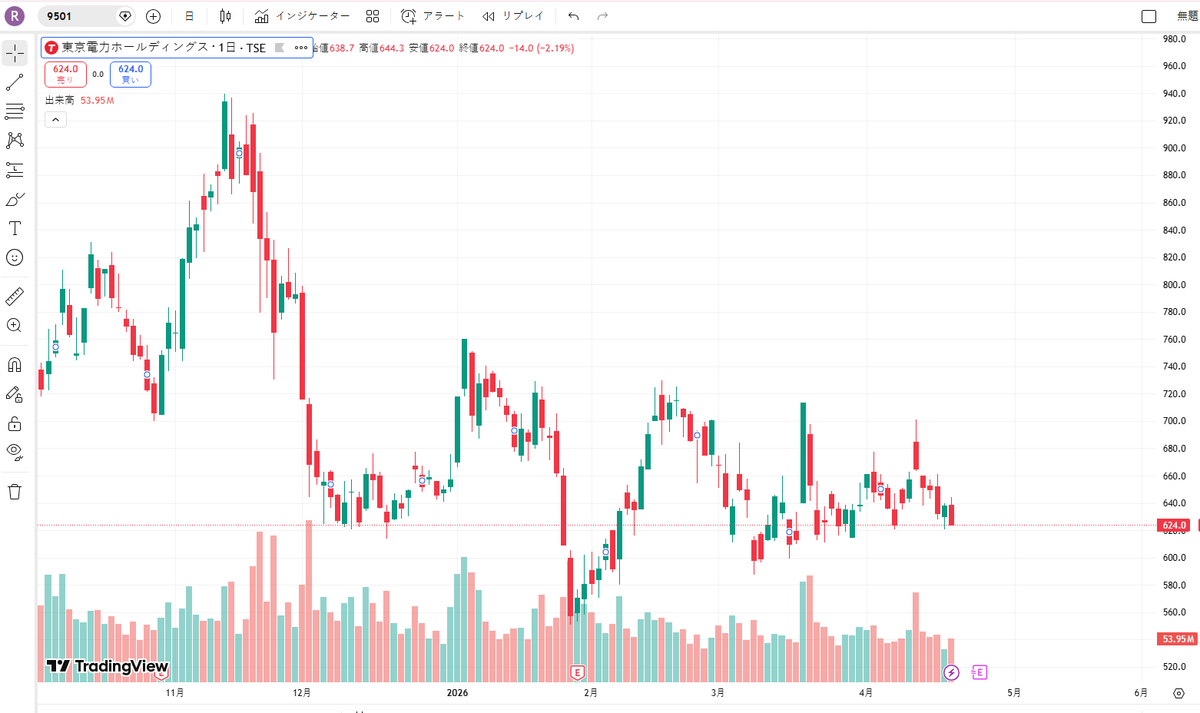
Task: Add a compare symbol with the plus icon
Action: pos(153,16)
